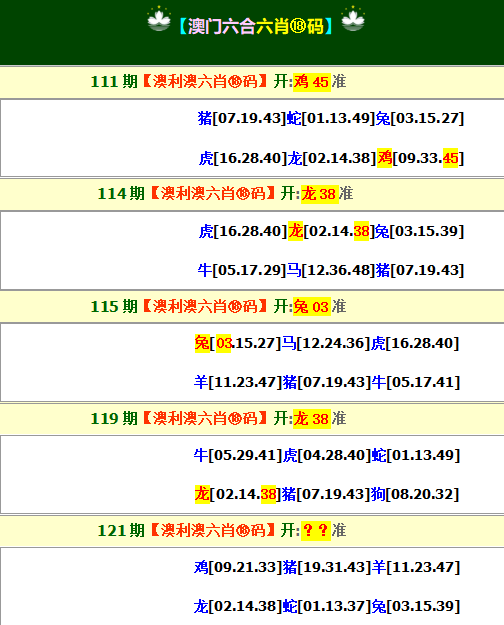This screenshot has width=504, height=625.
Task: Click 蛇[01.13.37] in the 121期 block
Action: [x=327, y=606]
